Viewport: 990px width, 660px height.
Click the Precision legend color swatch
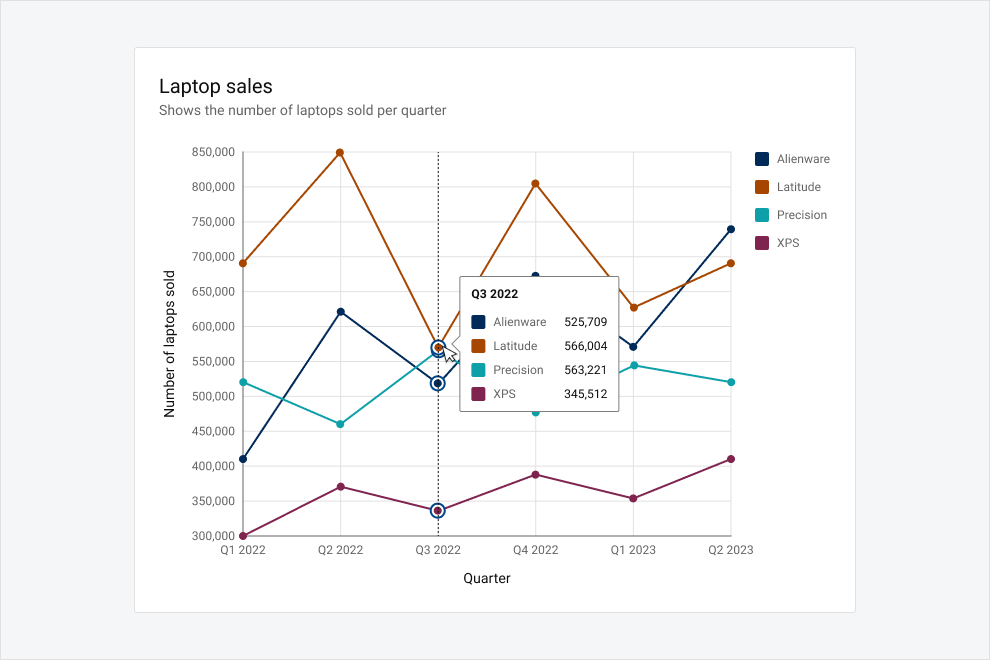point(762,215)
